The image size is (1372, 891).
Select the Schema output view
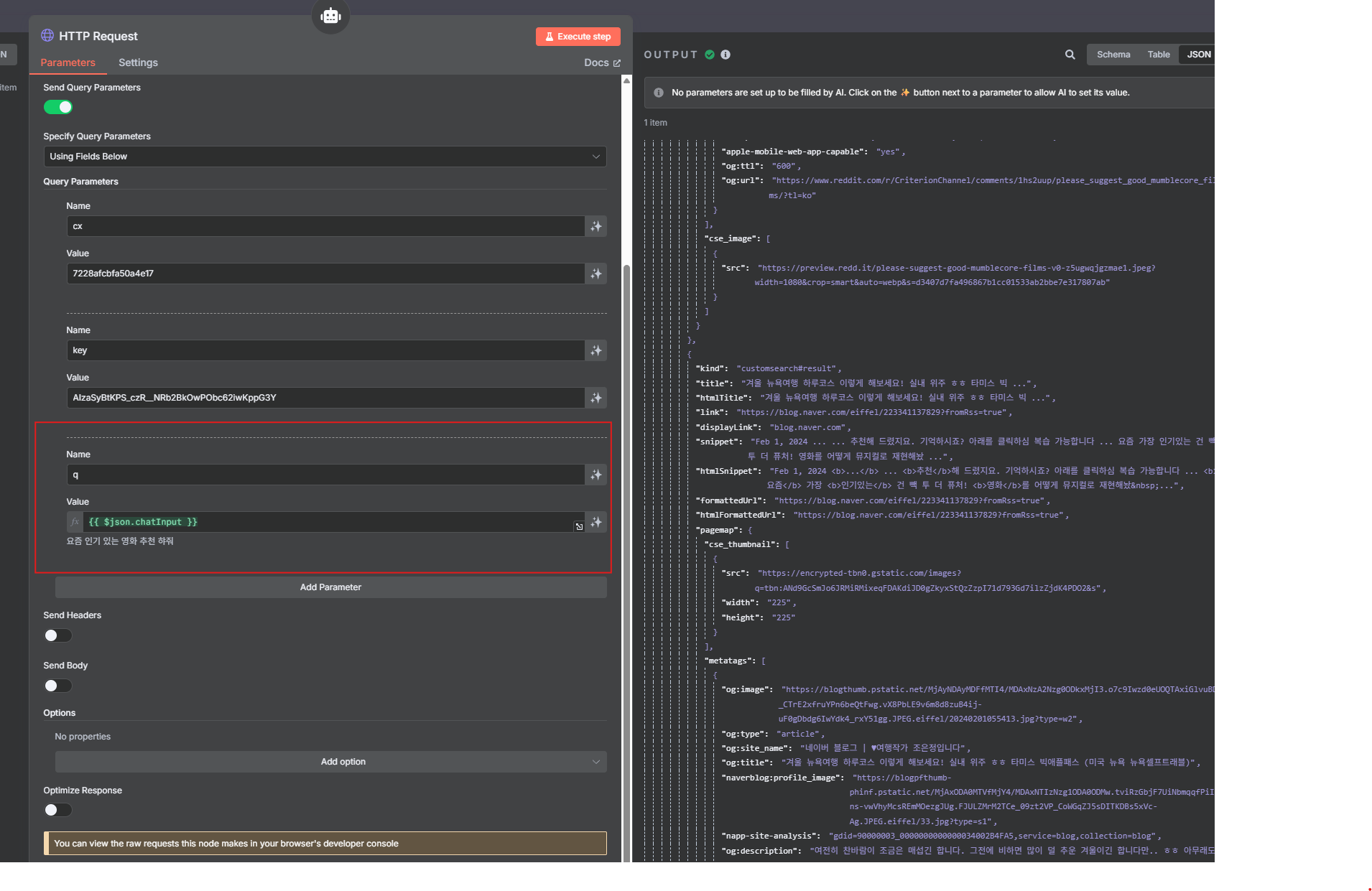click(x=1113, y=55)
